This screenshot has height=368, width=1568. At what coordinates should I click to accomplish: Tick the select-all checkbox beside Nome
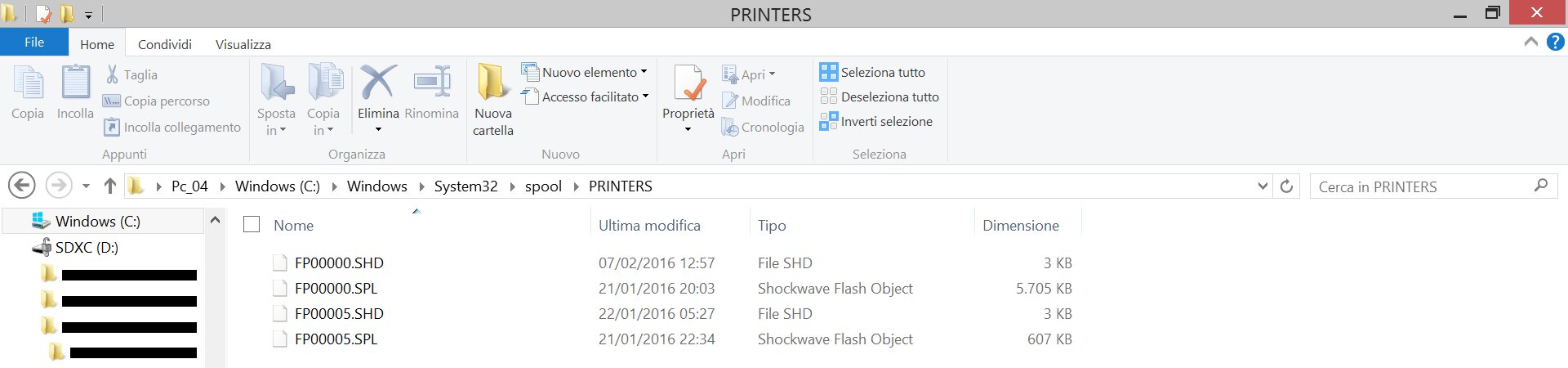tap(252, 224)
